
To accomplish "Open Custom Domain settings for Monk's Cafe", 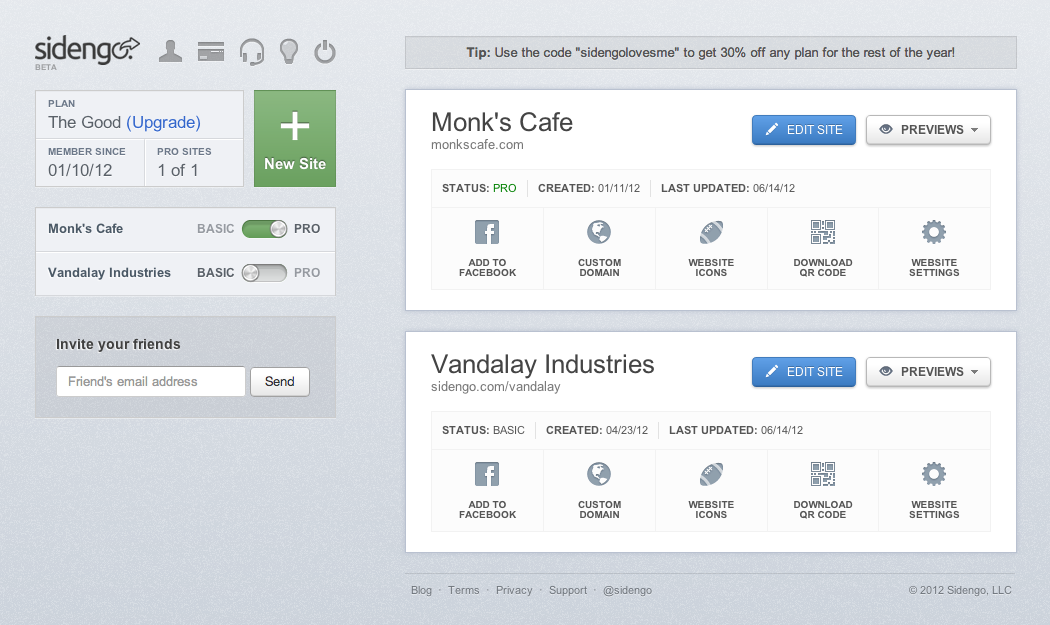I will pyautogui.click(x=599, y=248).
